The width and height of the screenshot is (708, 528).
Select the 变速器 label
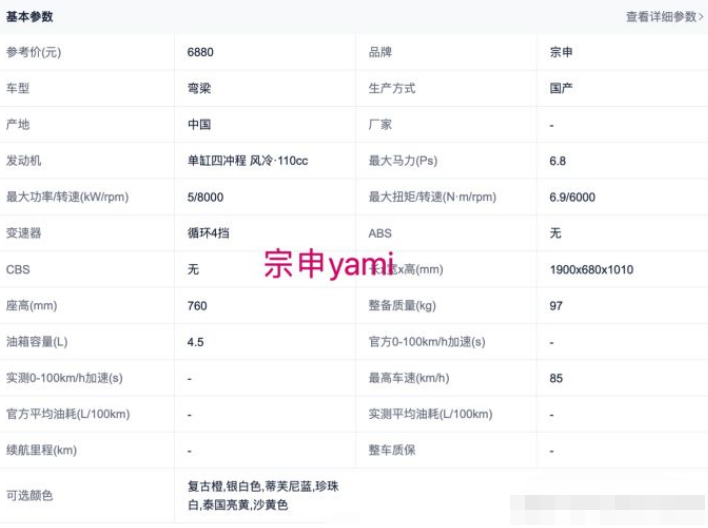click(23, 234)
